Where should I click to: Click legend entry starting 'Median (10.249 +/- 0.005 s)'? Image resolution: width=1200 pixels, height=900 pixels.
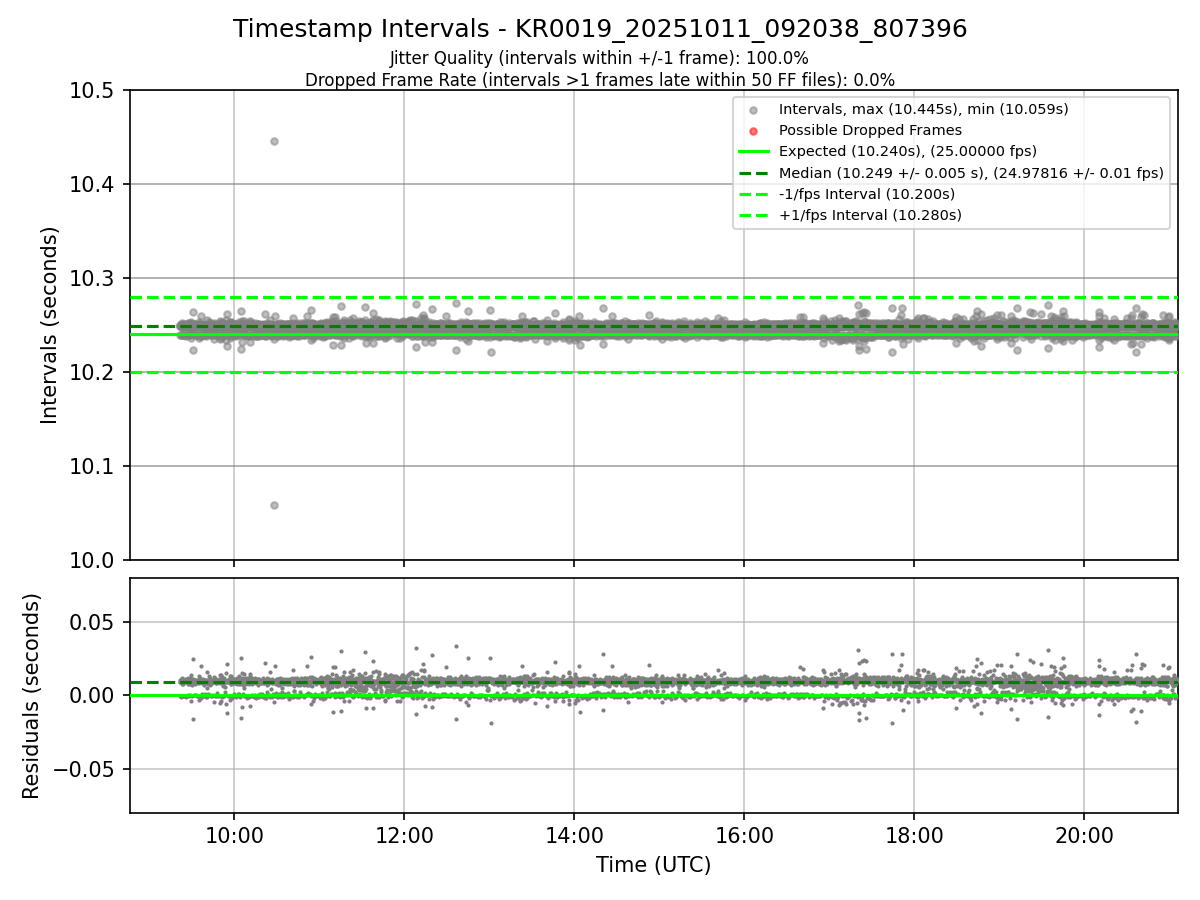click(971, 173)
